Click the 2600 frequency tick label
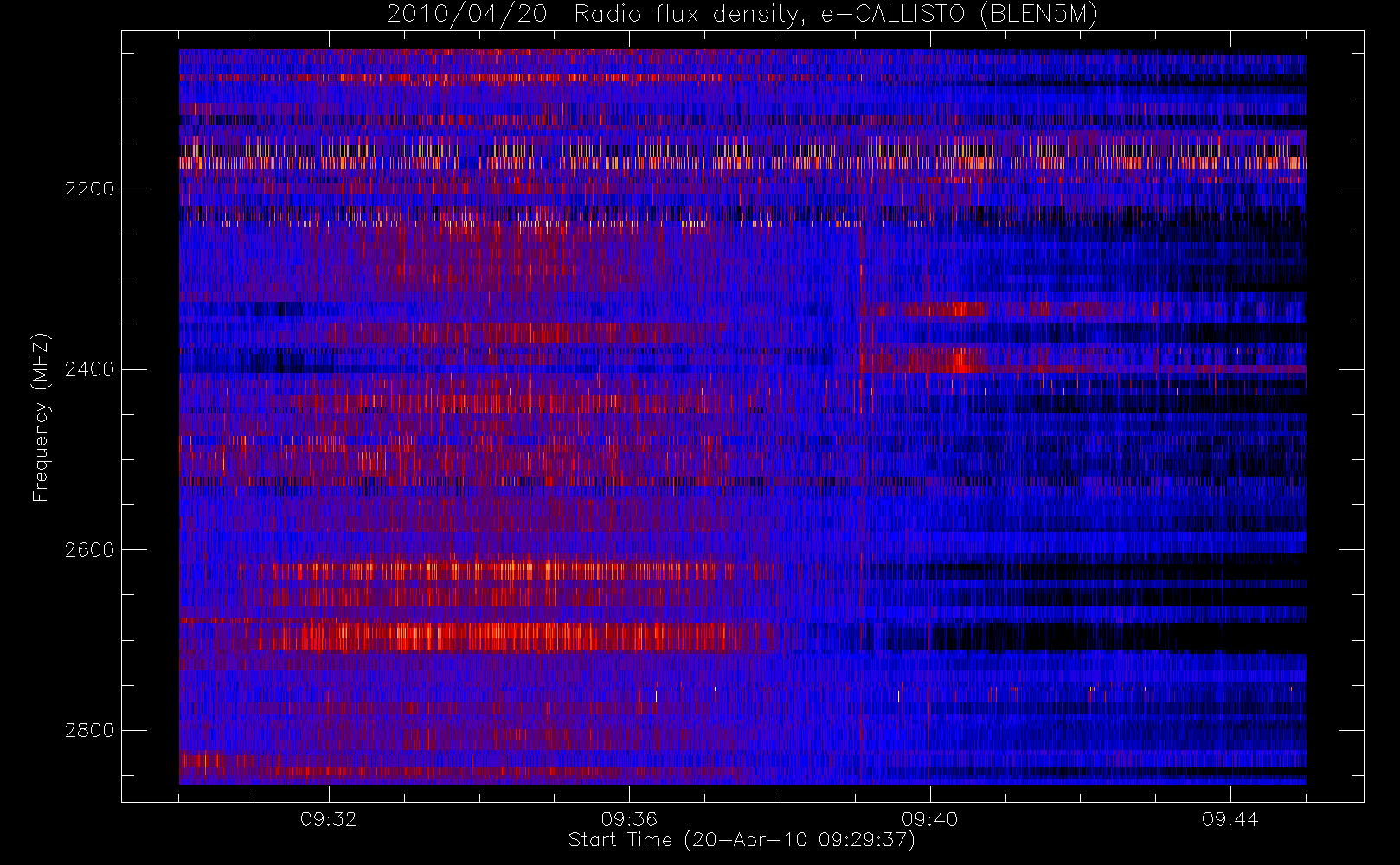Image resolution: width=1400 pixels, height=865 pixels. (x=89, y=550)
